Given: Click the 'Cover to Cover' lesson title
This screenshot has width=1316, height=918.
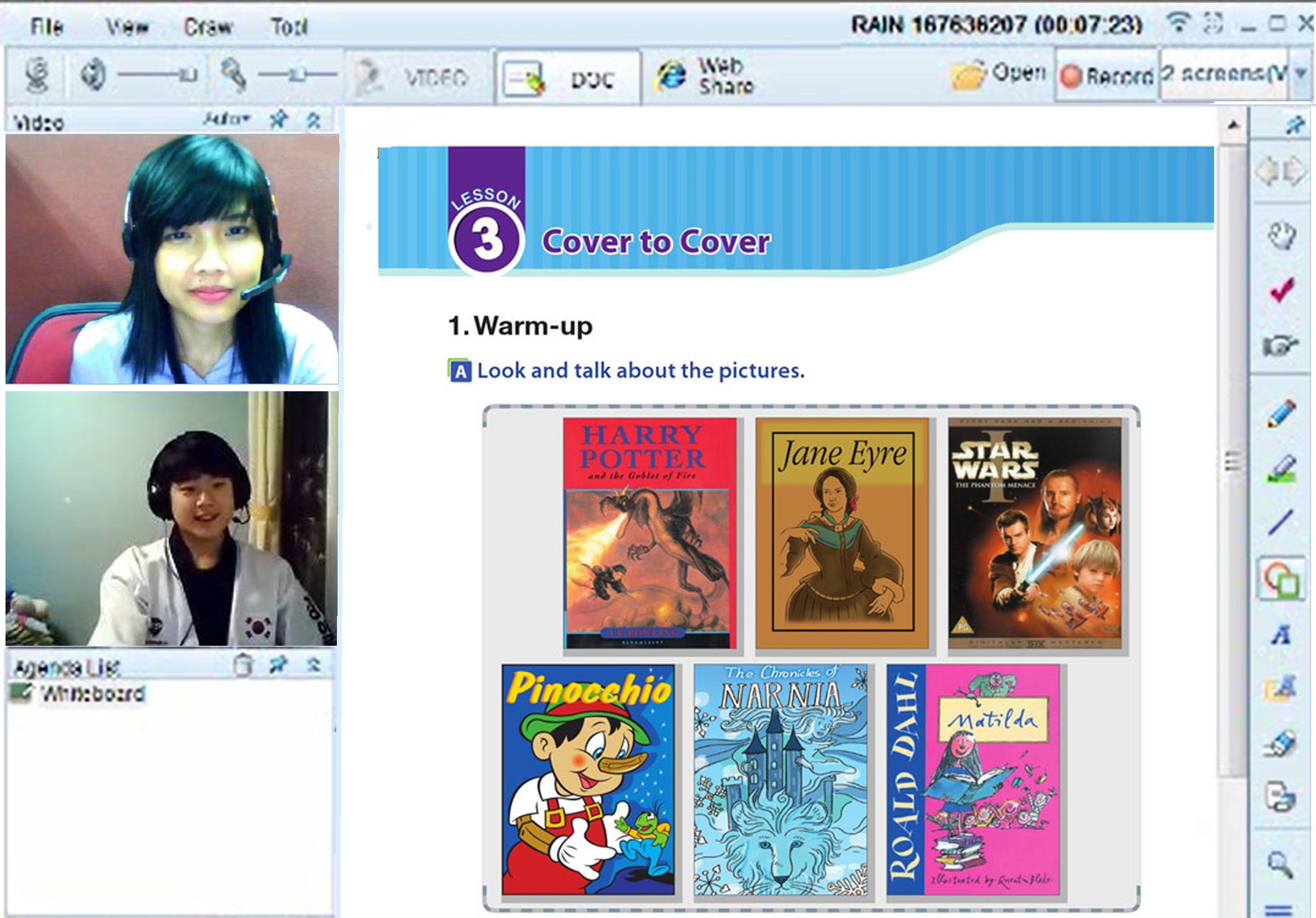Looking at the screenshot, I should tap(656, 242).
